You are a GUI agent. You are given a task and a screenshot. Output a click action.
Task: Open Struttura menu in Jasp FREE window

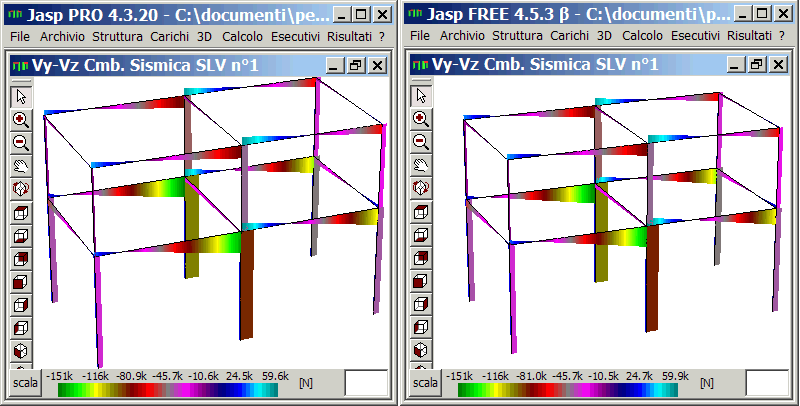pyautogui.click(x=517, y=36)
